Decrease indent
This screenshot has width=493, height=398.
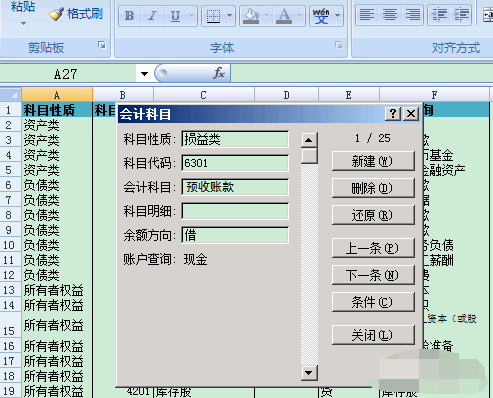point(439,15)
